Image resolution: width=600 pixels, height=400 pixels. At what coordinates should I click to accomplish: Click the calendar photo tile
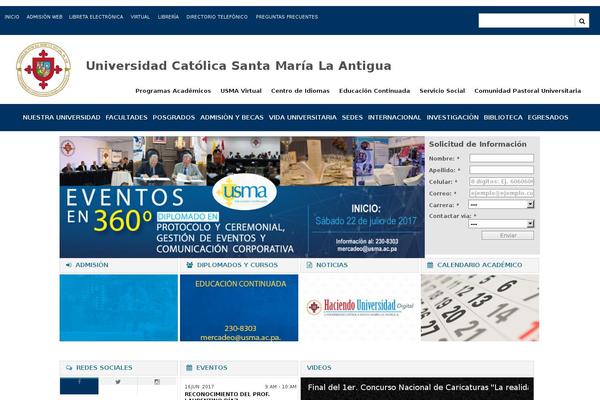pos(480,308)
